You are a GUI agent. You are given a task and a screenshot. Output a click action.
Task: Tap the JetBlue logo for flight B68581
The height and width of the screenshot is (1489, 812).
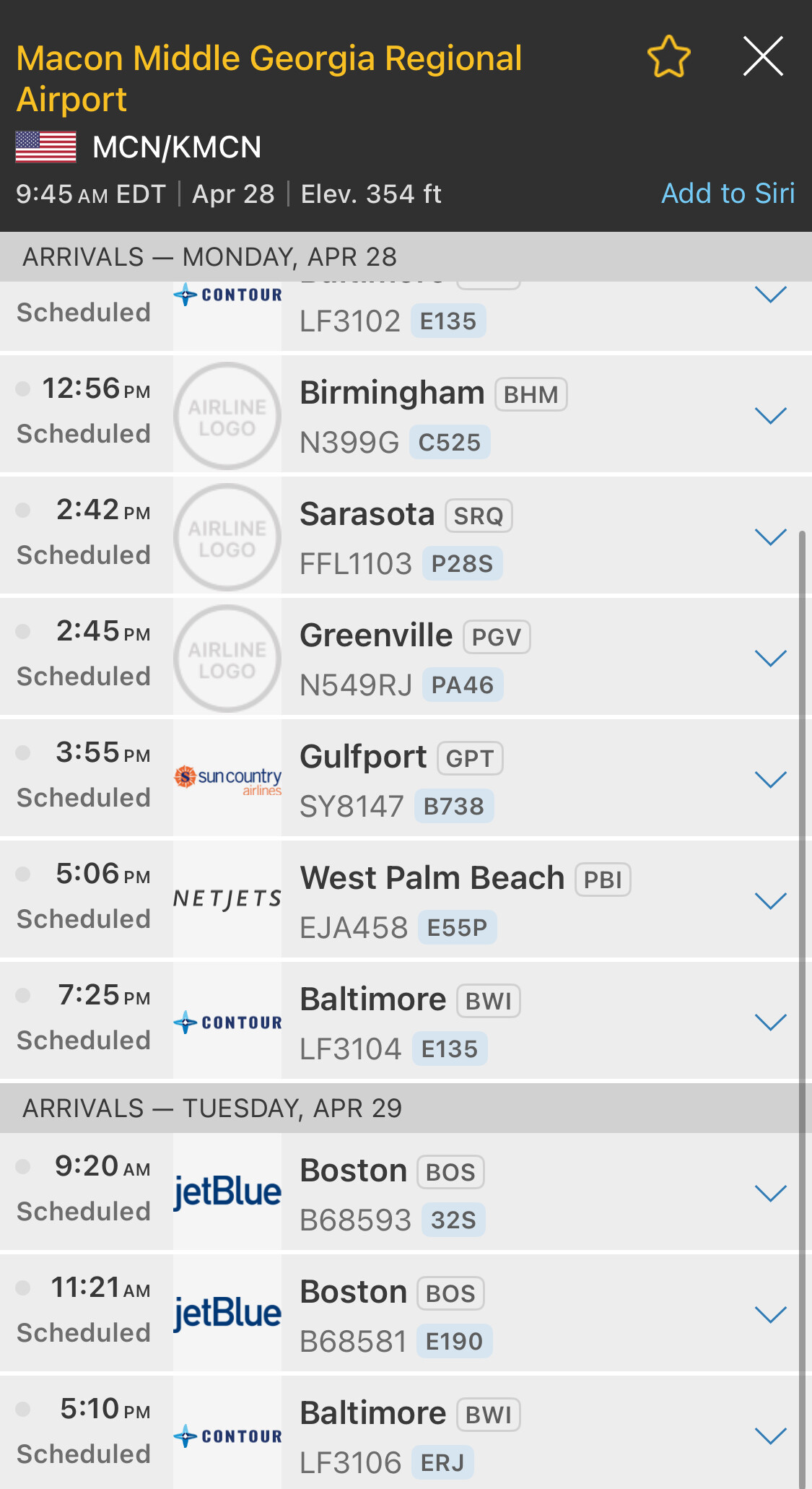click(227, 1314)
